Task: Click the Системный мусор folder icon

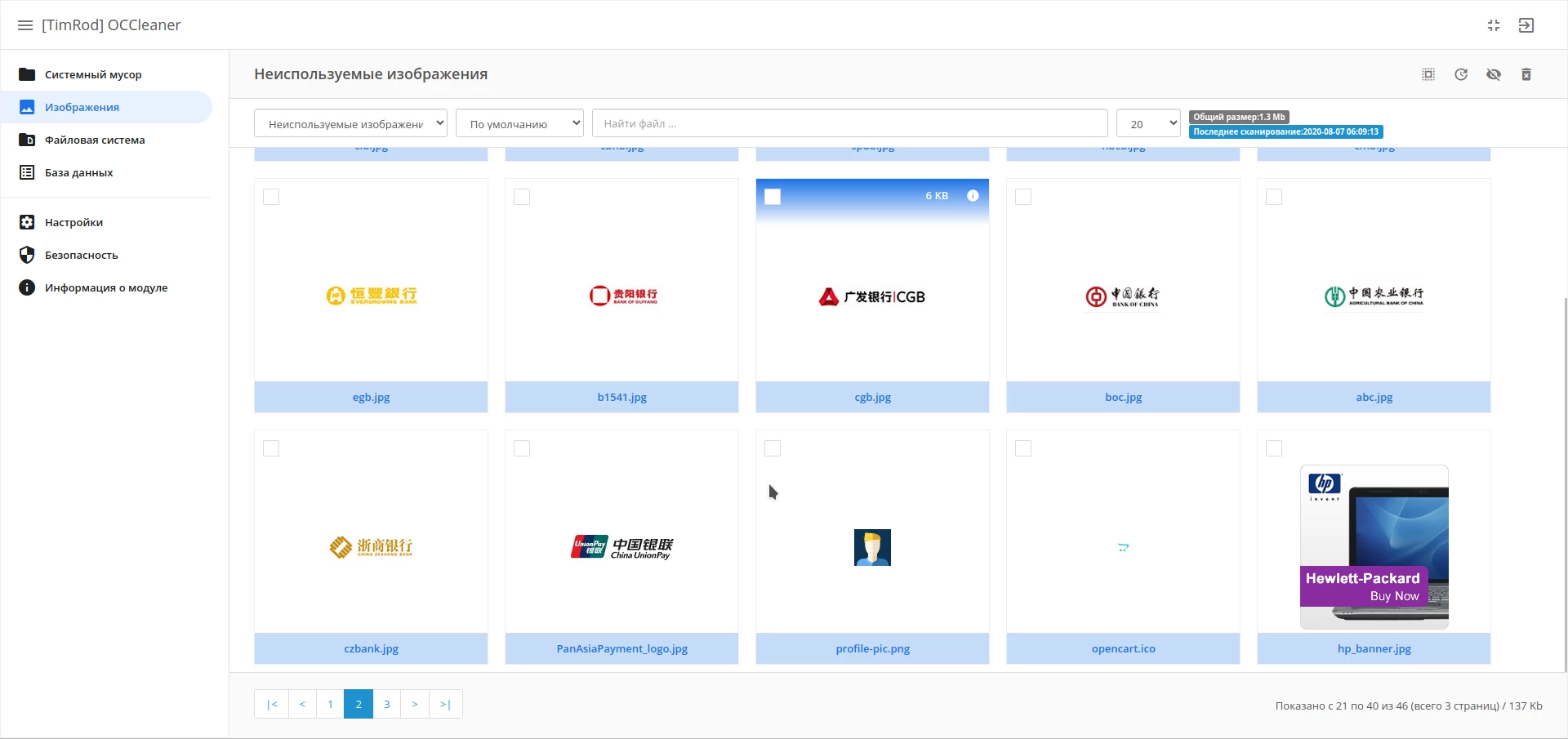Action: point(27,74)
